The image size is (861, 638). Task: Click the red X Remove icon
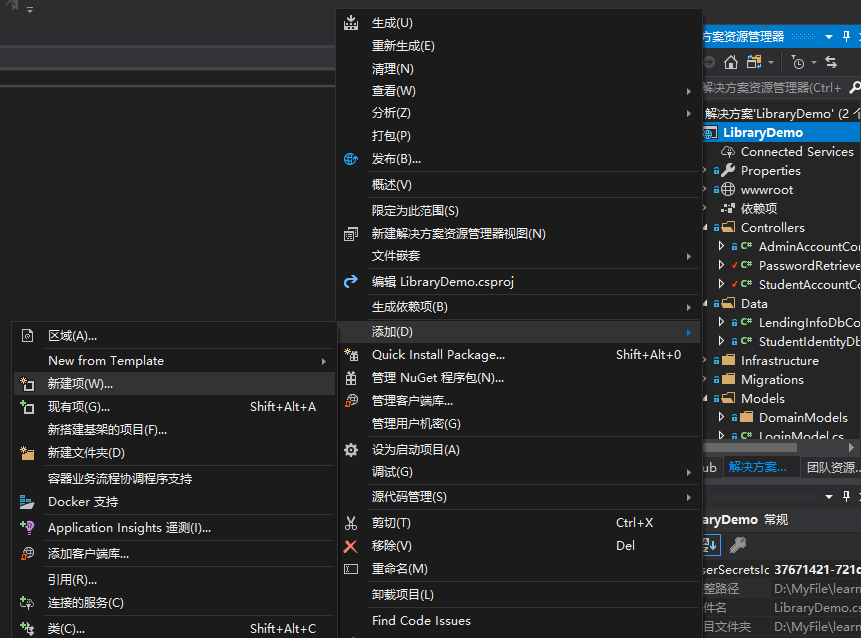(x=351, y=546)
